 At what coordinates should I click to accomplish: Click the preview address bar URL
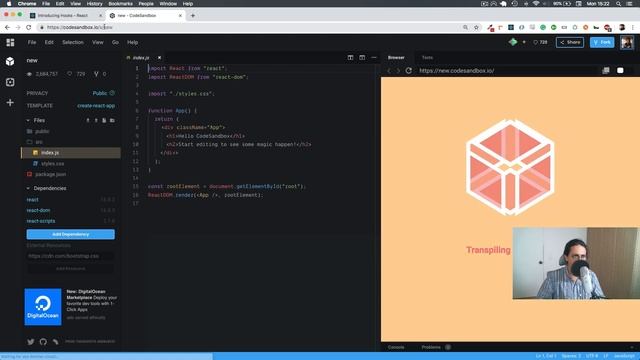456,71
